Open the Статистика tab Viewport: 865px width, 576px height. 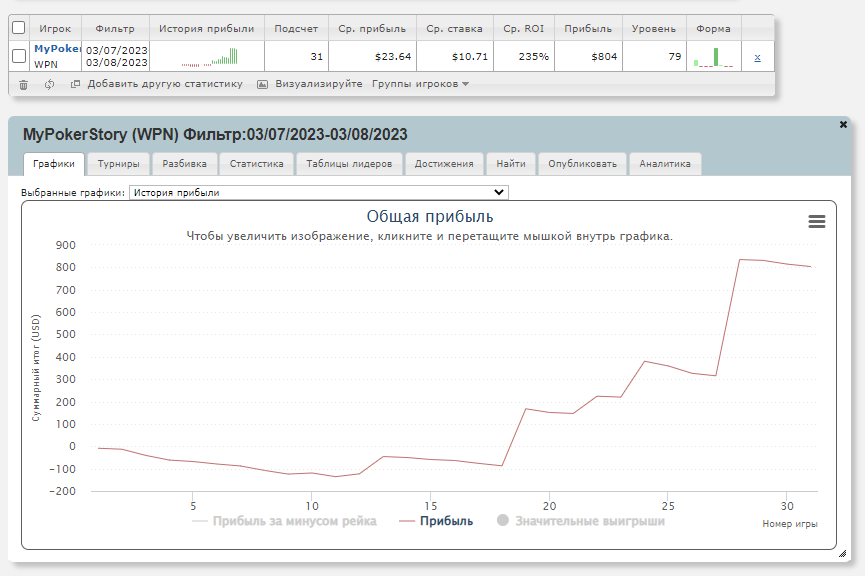257,164
